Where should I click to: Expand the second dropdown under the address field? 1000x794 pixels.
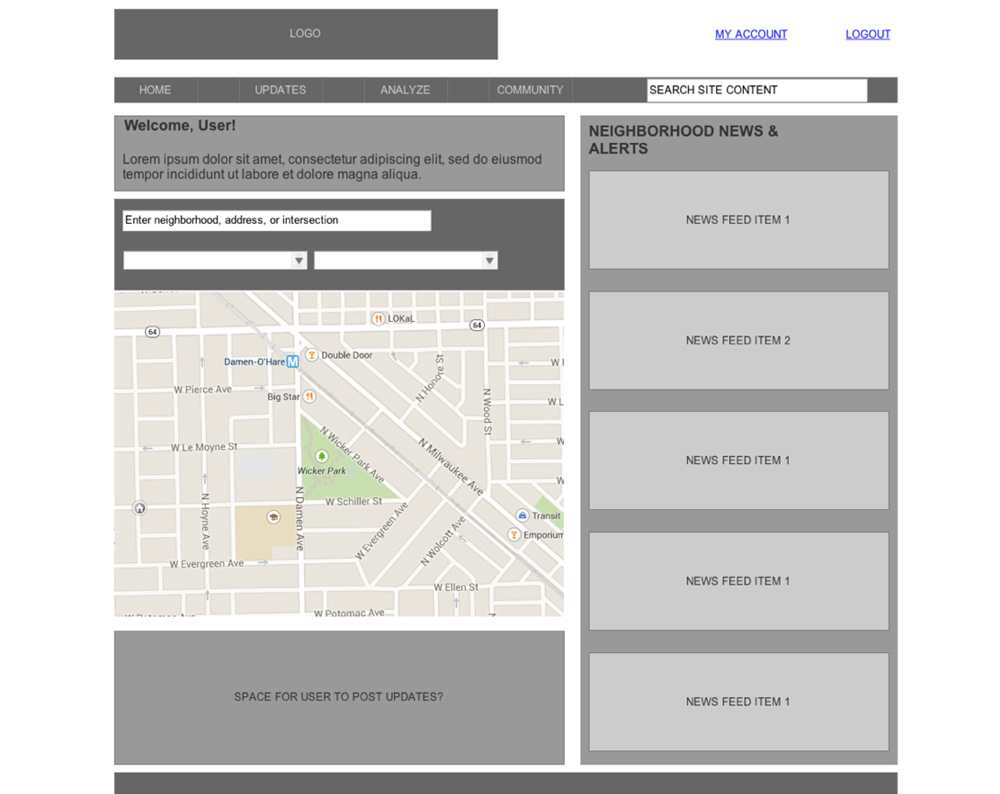(x=406, y=261)
